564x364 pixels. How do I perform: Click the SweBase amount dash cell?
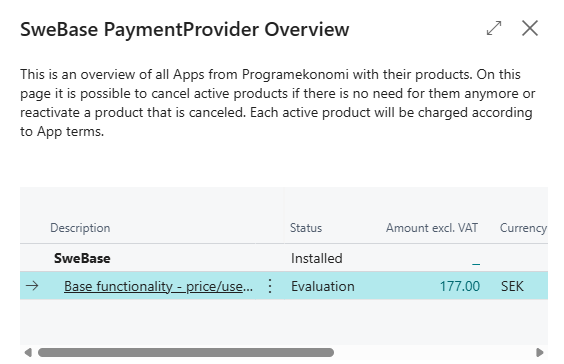click(x=476, y=264)
